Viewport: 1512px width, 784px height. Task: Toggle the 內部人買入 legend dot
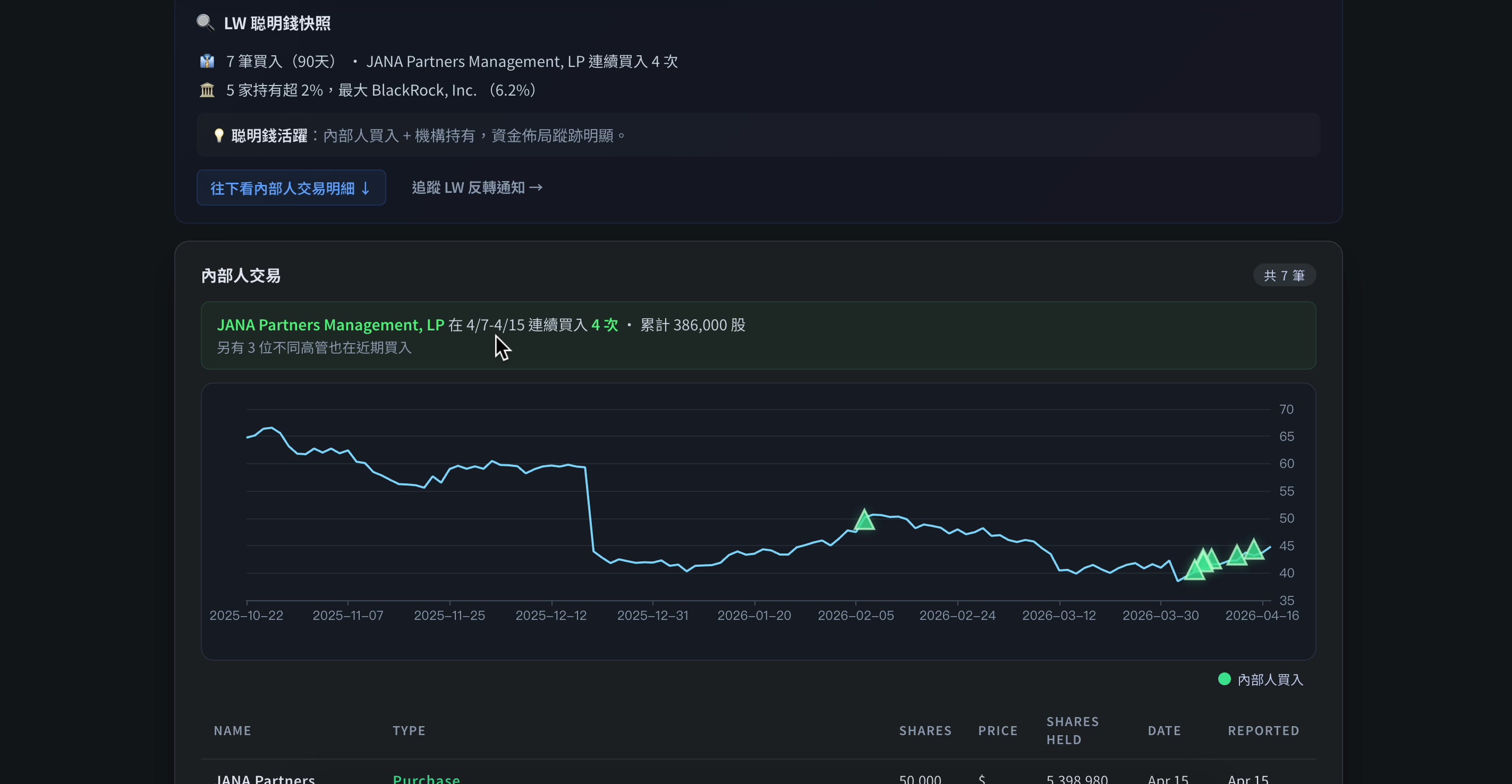coord(1225,679)
